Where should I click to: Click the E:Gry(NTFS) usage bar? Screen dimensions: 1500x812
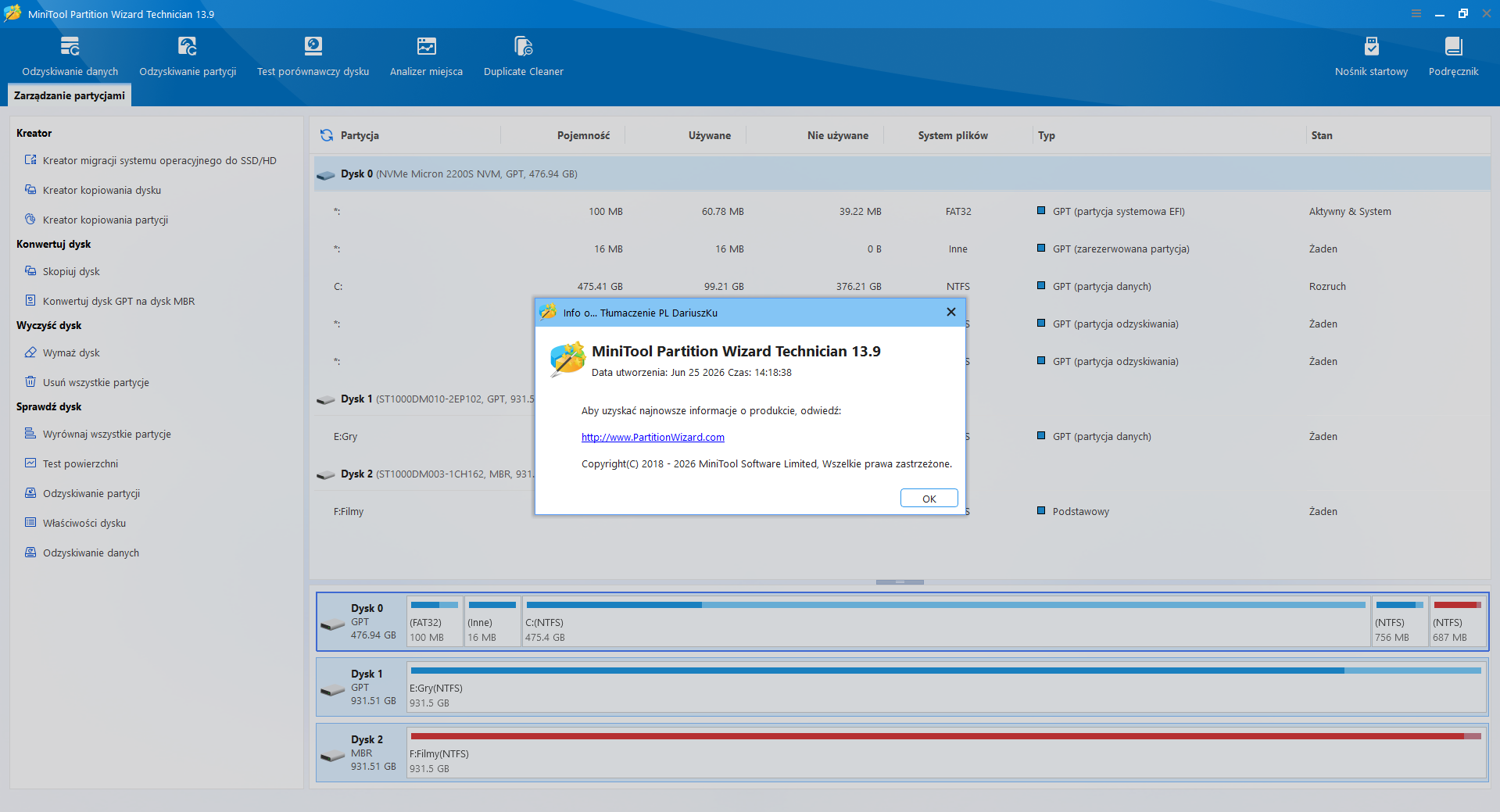946,671
